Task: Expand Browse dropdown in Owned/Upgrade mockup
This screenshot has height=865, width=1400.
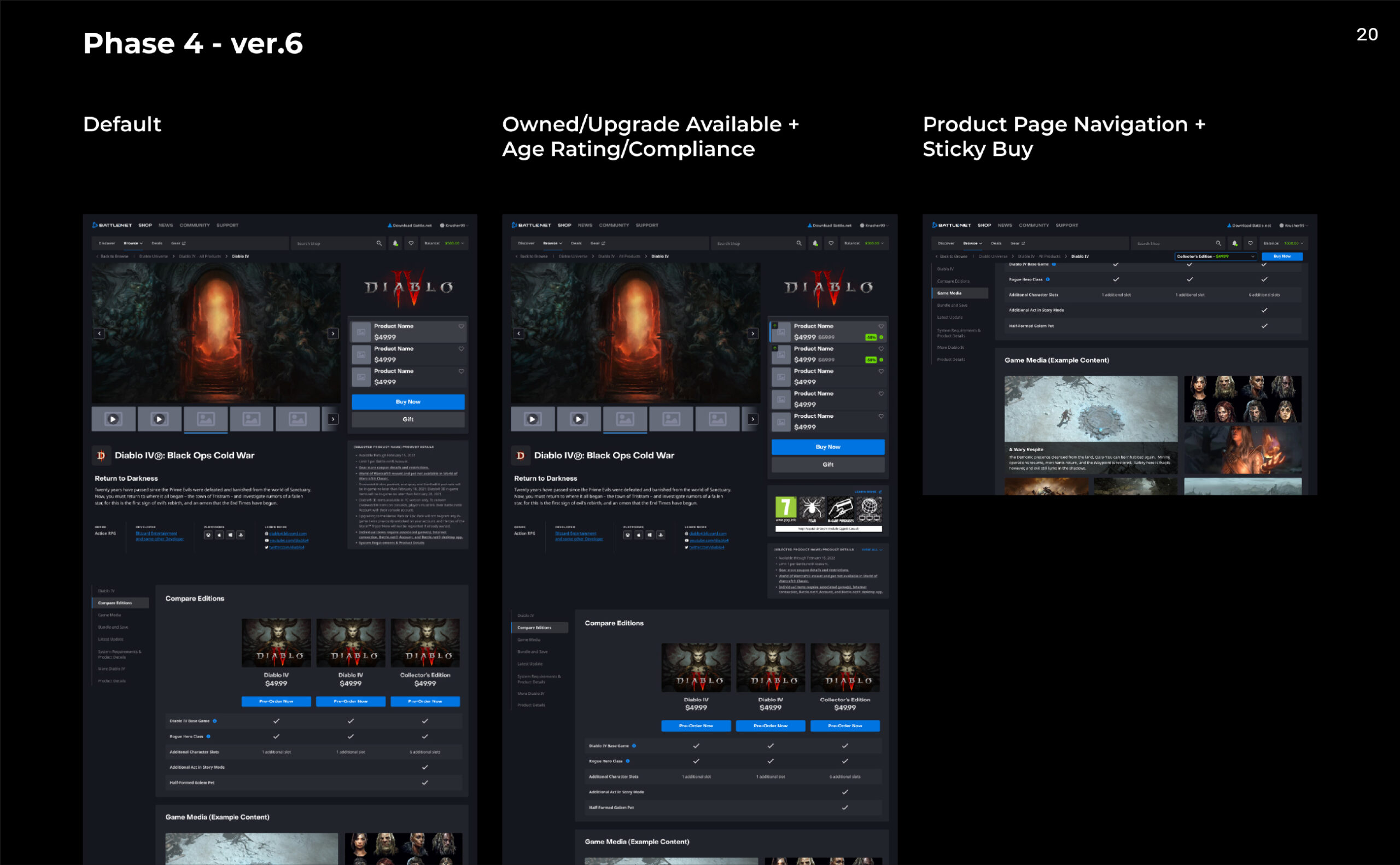Action: [x=553, y=243]
